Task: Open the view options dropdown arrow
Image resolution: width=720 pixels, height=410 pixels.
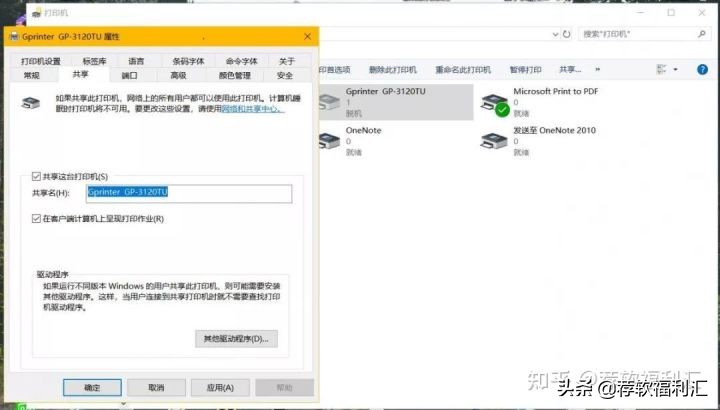Action: point(675,70)
